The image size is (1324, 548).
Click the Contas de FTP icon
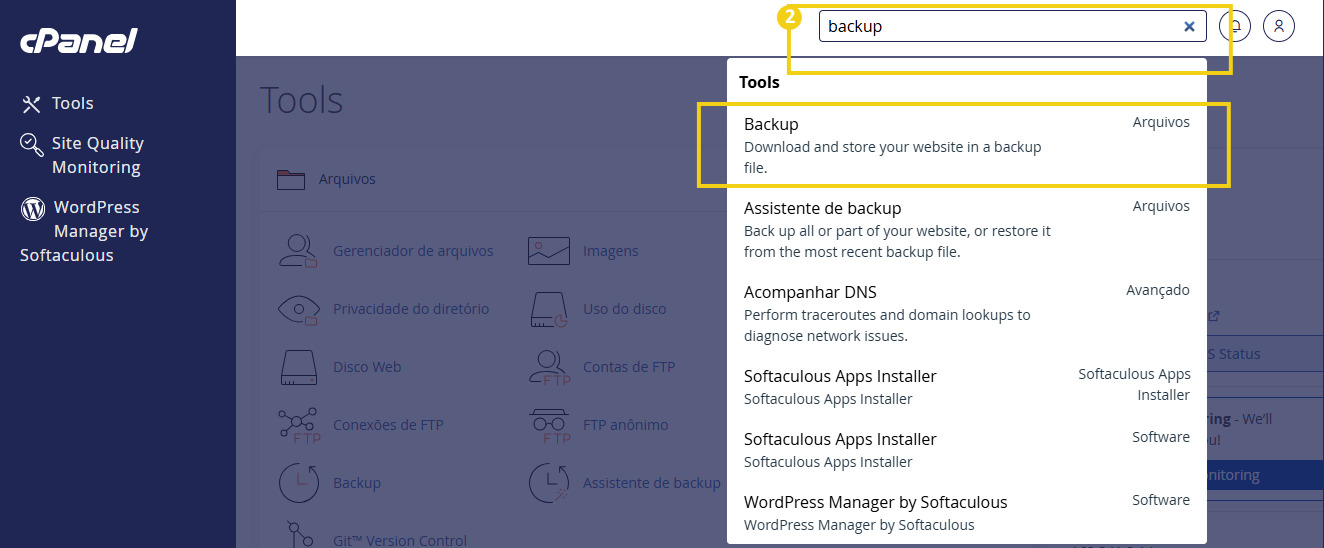tap(548, 367)
